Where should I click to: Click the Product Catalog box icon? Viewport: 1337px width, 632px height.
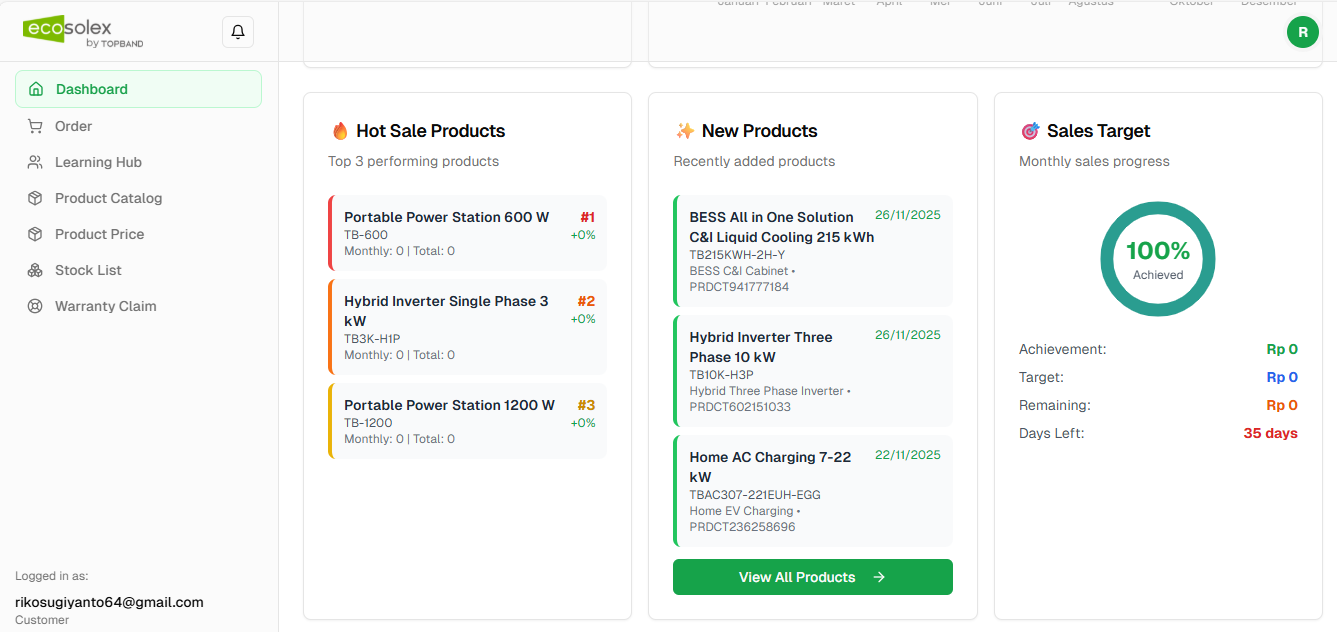[x=35, y=198]
